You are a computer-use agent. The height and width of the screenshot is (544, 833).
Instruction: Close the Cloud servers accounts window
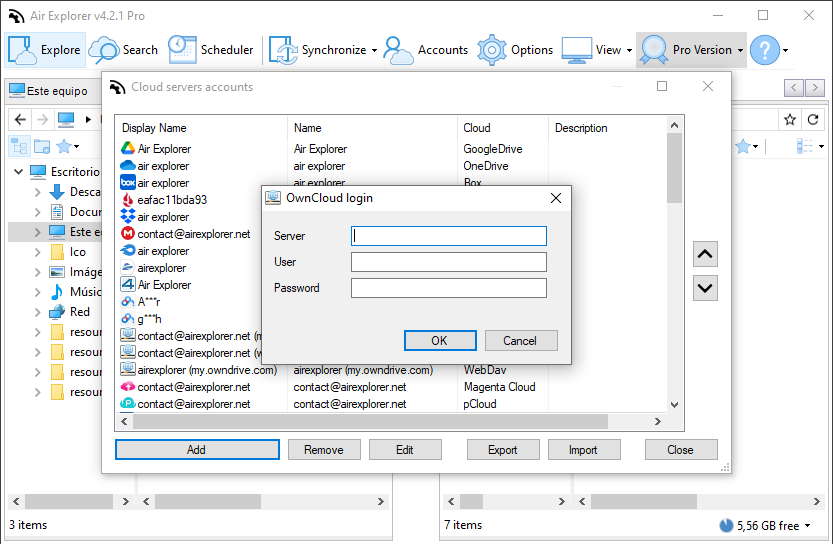tap(681, 449)
